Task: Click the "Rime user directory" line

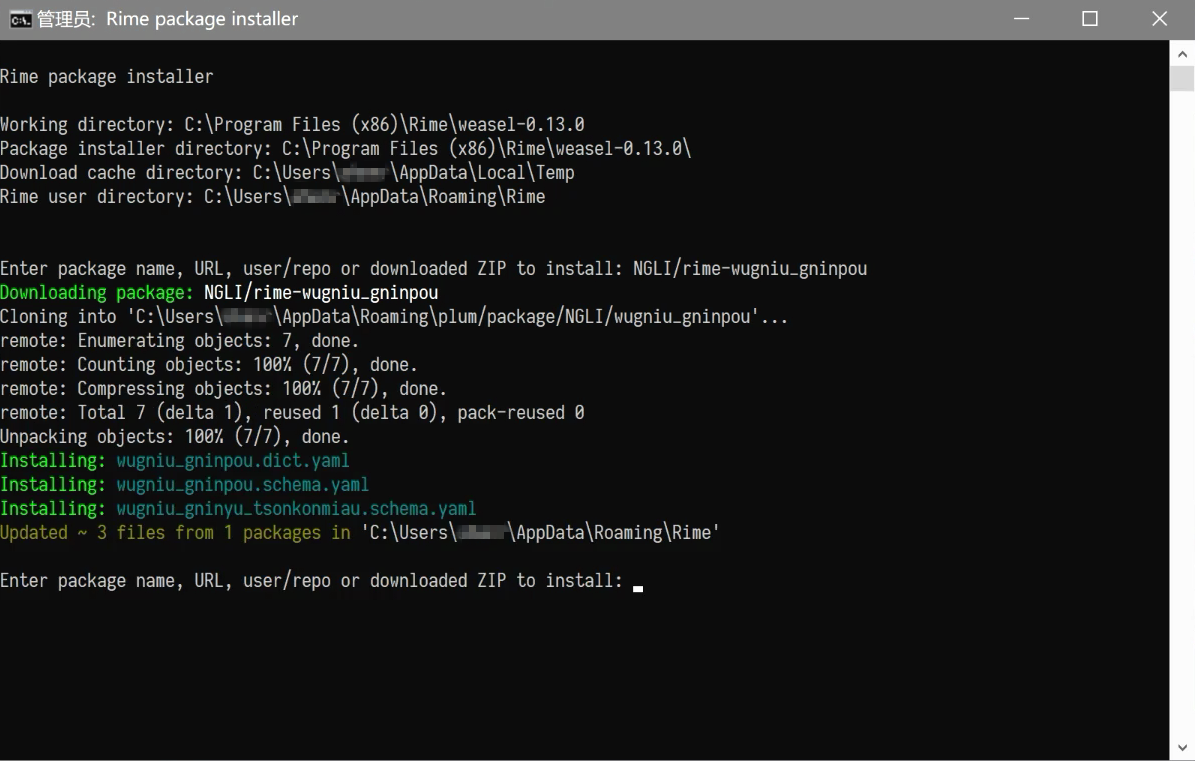Action: (x=272, y=197)
